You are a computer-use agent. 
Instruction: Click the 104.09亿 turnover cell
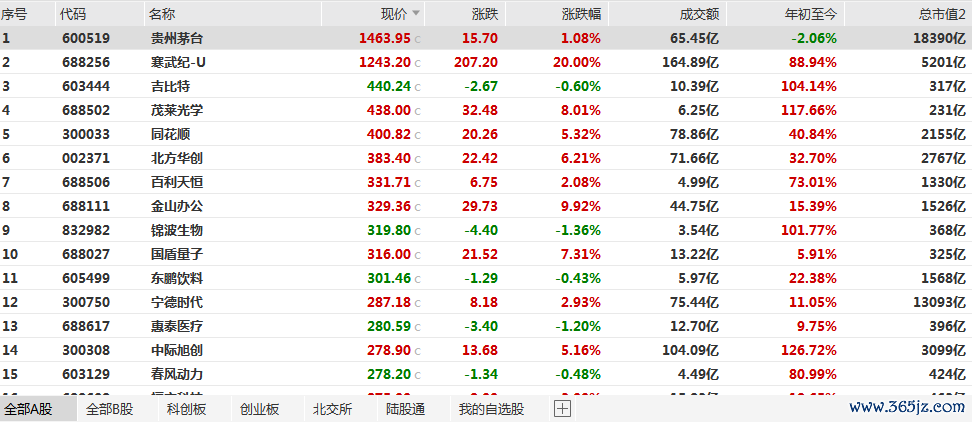[691, 351]
